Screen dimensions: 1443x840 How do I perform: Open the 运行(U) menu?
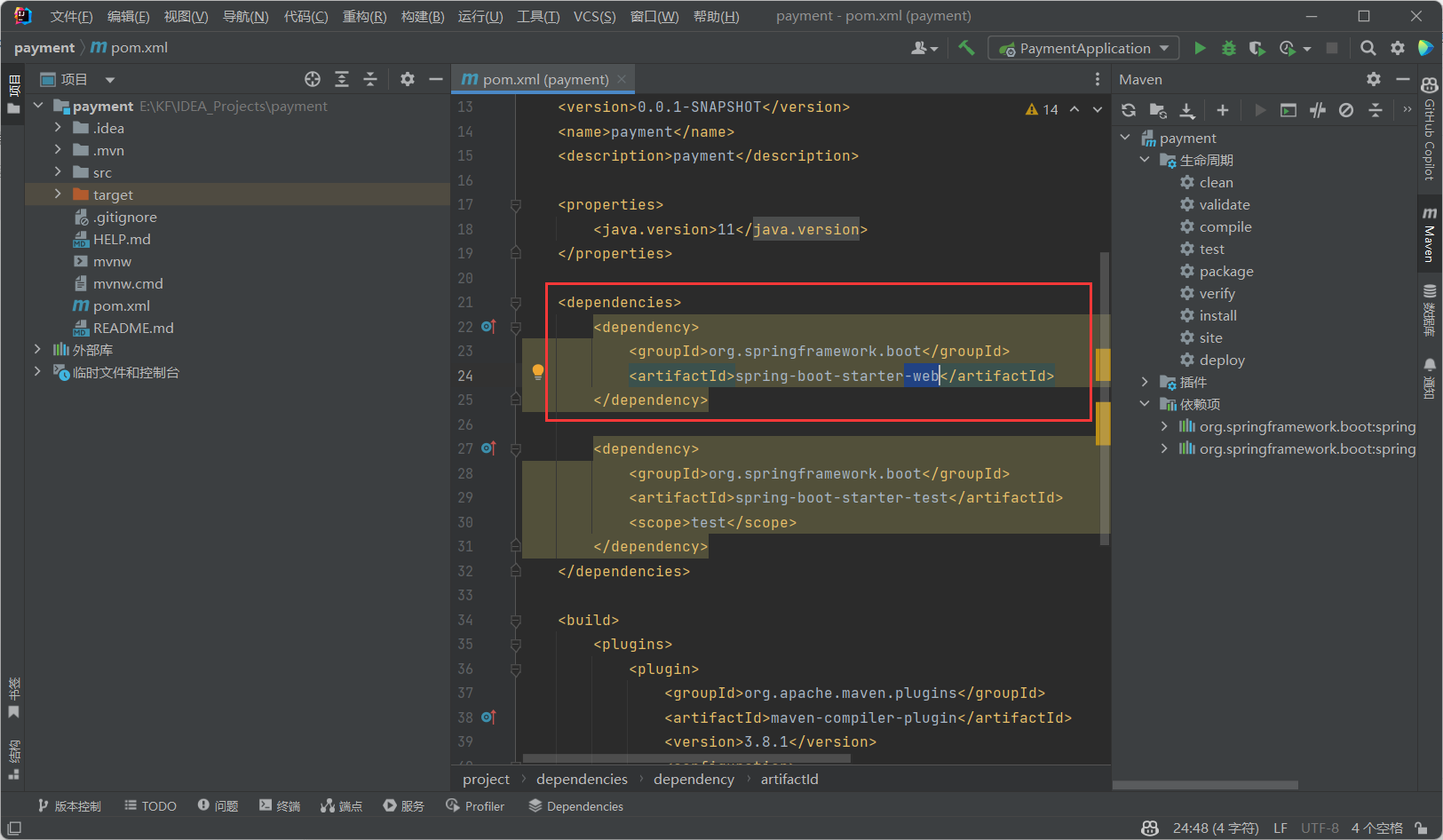[x=480, y=16]
